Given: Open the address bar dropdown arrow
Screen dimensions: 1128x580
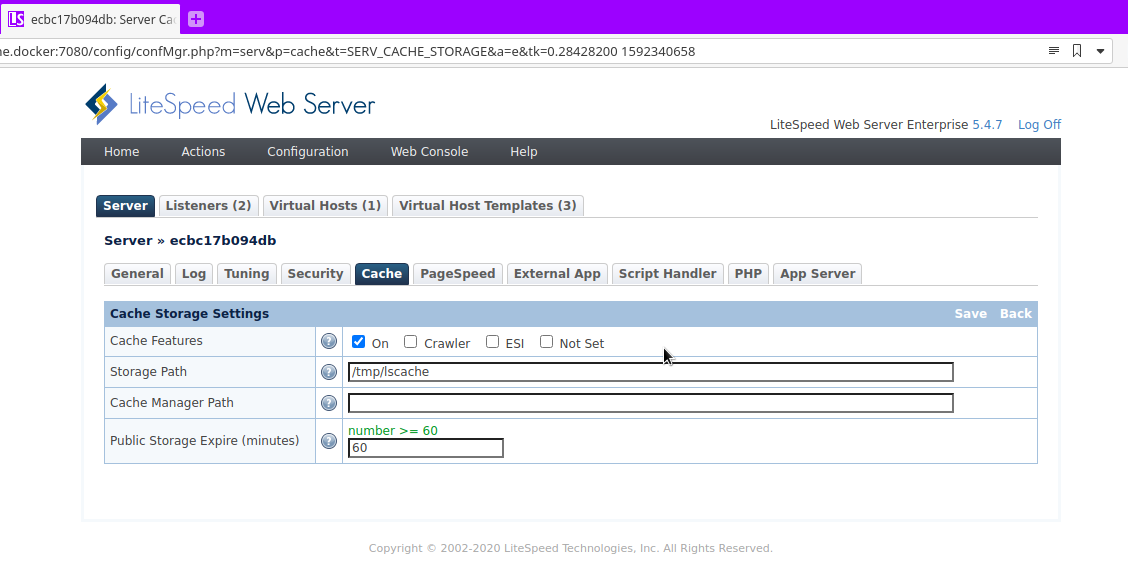Looking at the screenshot, I should [x=1101, y=49].
